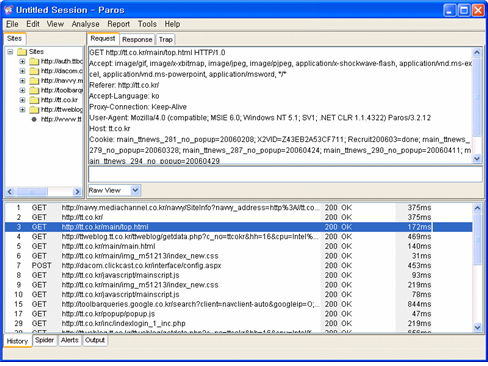The height and width of the screenshot is (366, 488).
Task: Select history row 1 navvy.mediachannel request
Action: [238, 208]
